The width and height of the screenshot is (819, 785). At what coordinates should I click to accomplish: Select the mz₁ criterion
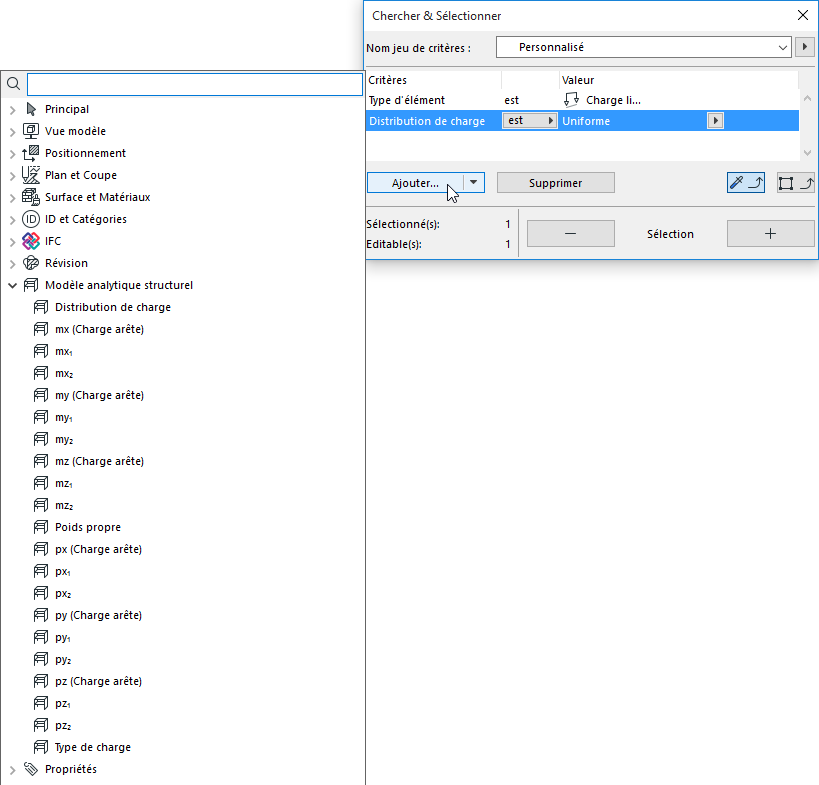64,483
